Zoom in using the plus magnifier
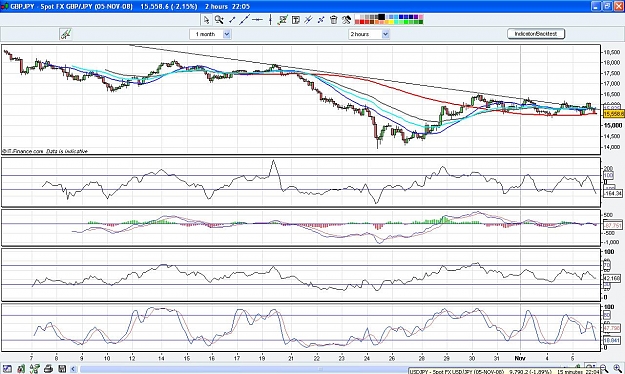The image size is (625, 374). [617, 368]
